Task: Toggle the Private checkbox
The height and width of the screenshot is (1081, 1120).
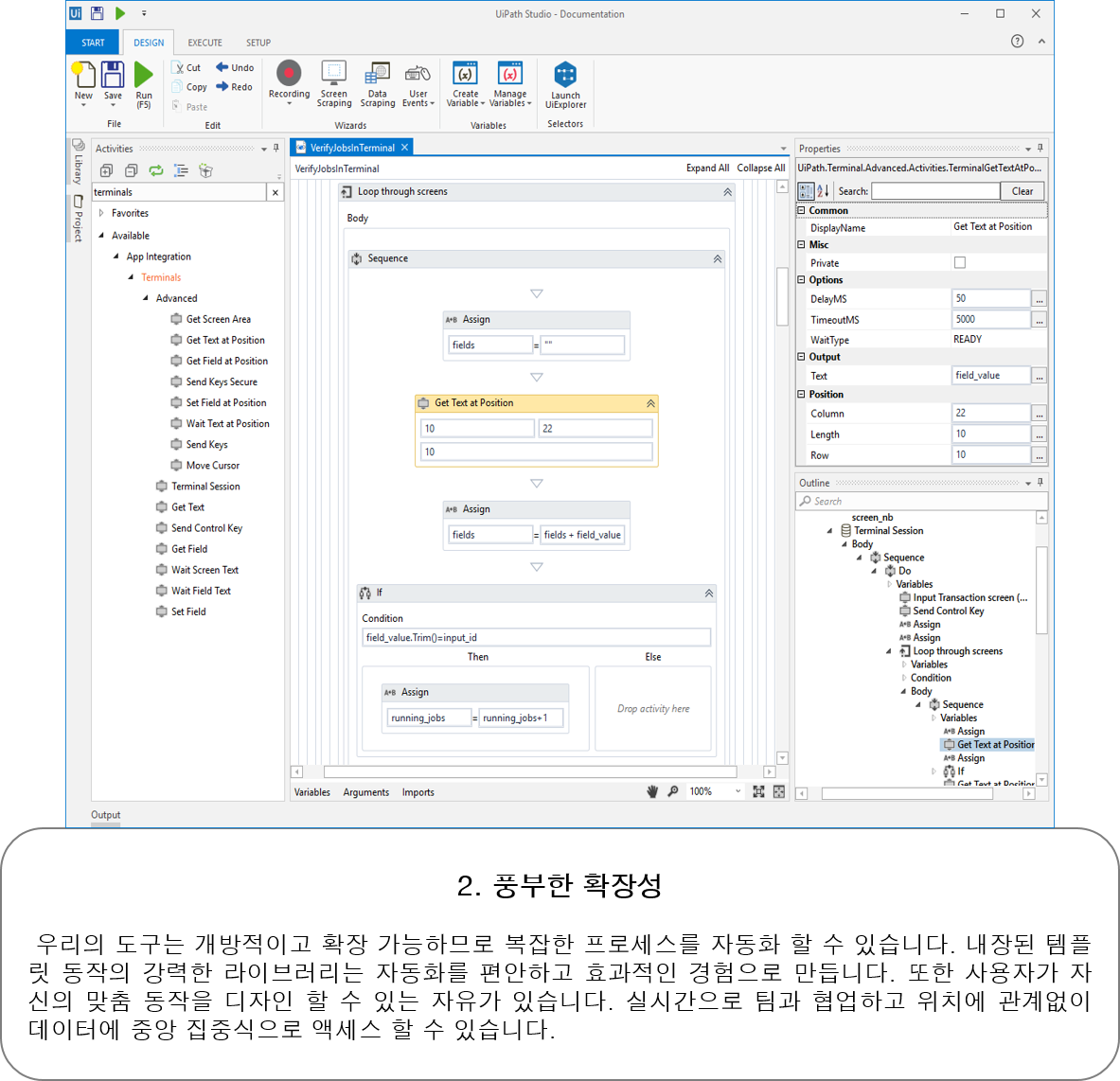Action: pyautogui.click(x=960, y=263)
